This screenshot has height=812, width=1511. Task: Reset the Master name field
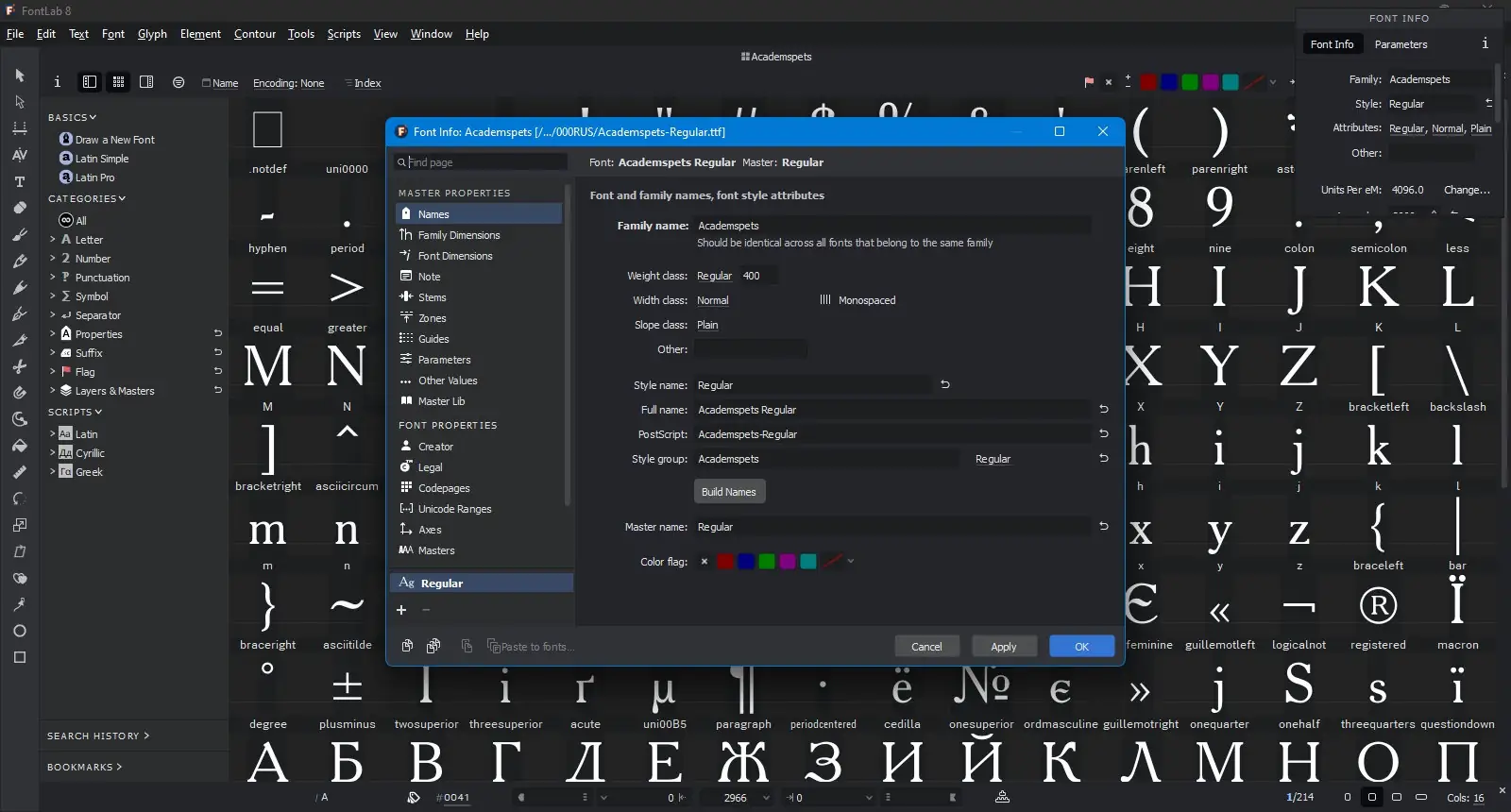[x=1104, y=526]
